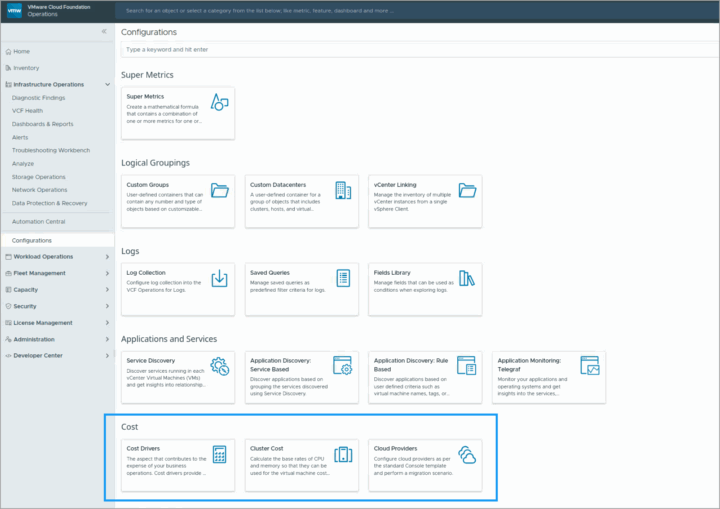Open the Log Collection card title
This screenshot has height=509, width=720.
coord(146,273)
